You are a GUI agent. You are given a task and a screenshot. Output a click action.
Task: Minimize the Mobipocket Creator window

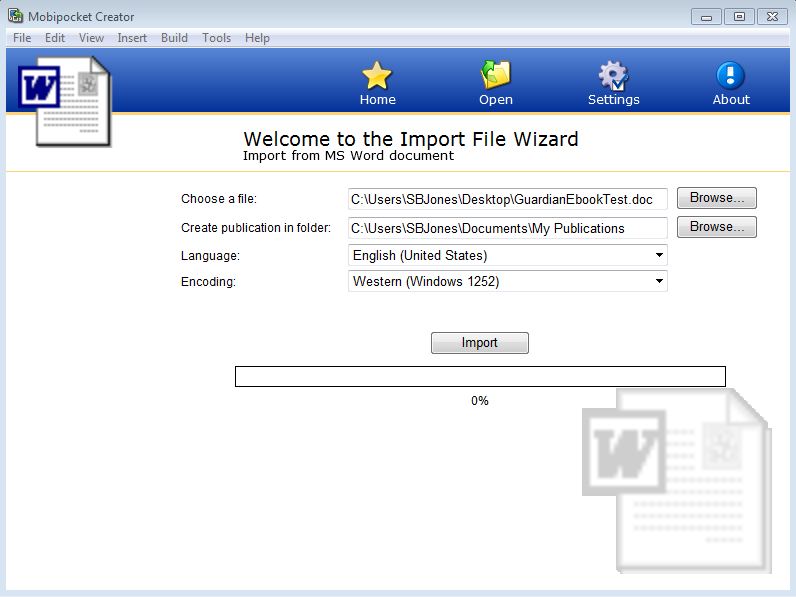706,17
